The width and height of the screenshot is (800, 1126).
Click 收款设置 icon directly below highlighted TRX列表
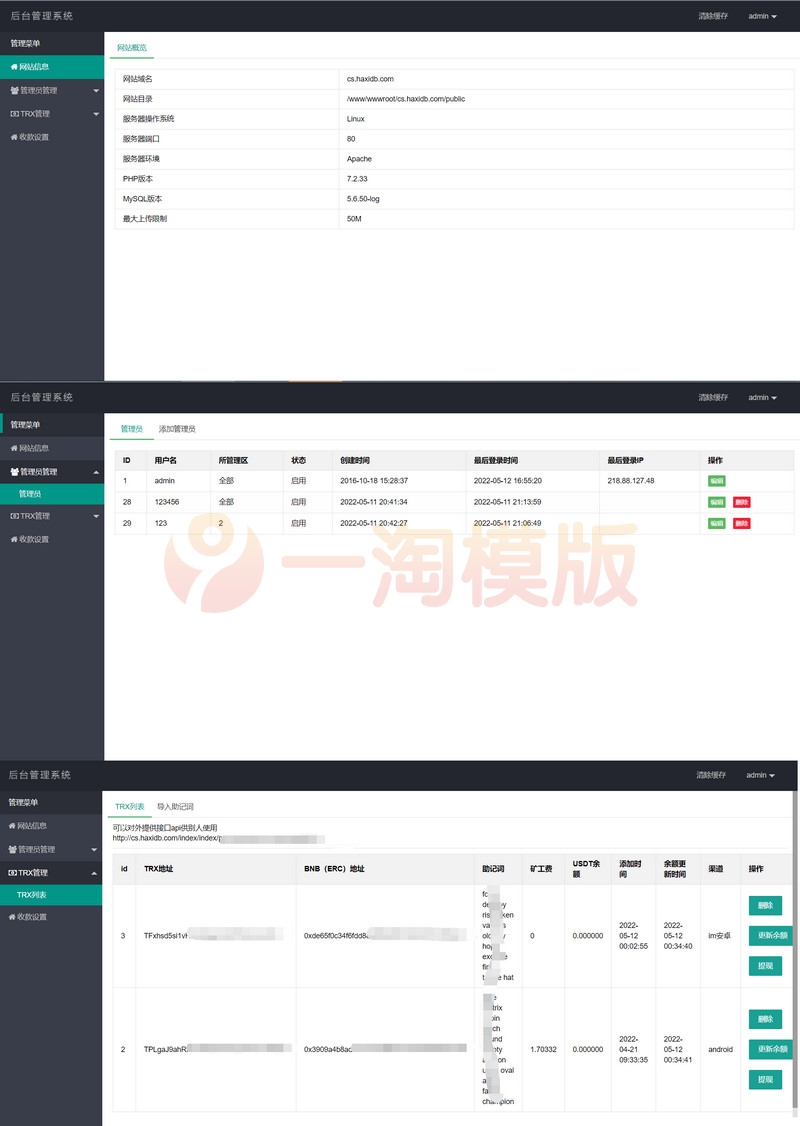(12, 917)
